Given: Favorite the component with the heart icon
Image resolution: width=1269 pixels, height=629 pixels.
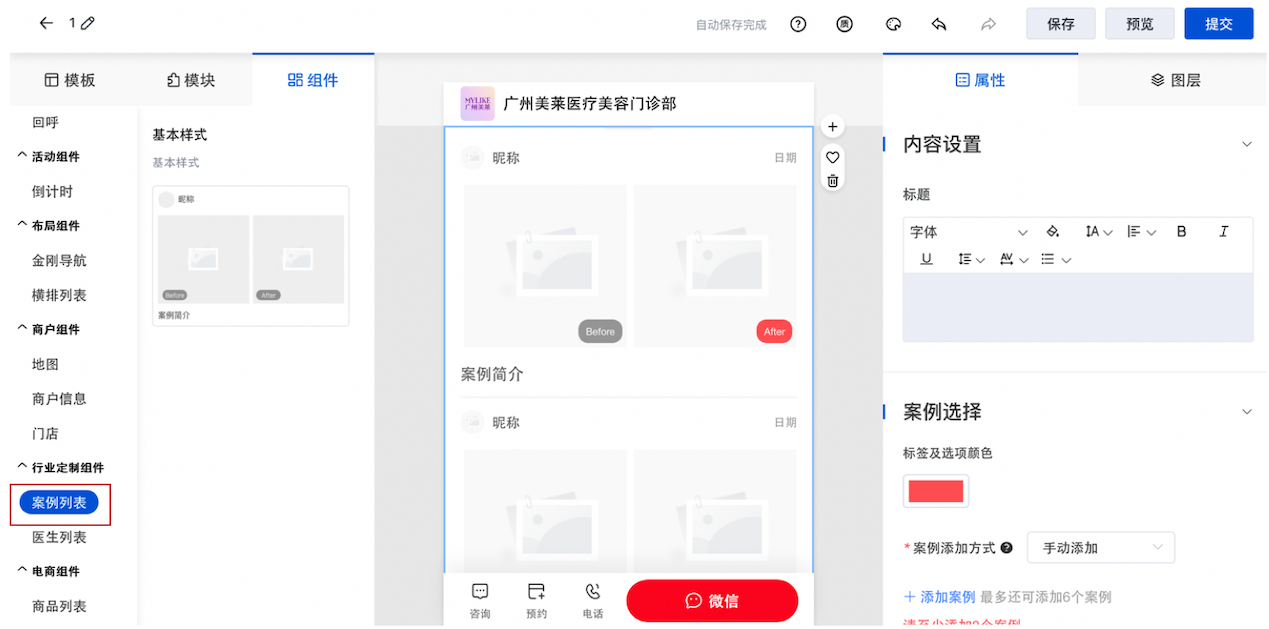Looking at the screenshot, I should point(832,157).
